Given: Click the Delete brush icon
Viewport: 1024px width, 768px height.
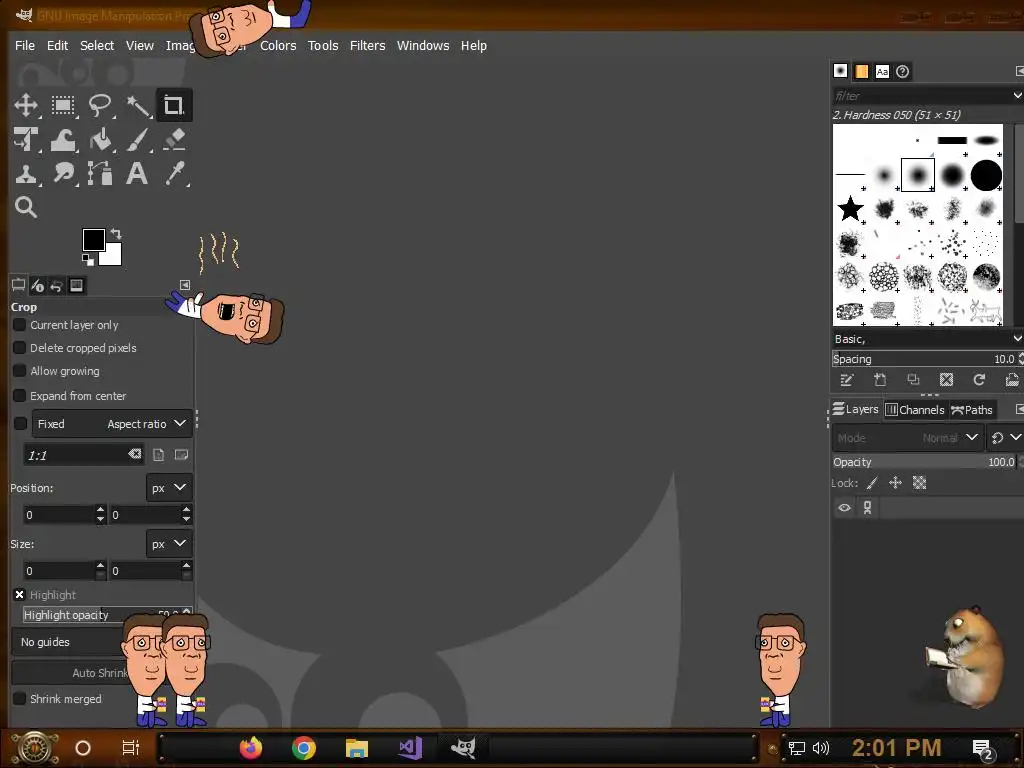Looking at the screenshot, I should point(946,380).
